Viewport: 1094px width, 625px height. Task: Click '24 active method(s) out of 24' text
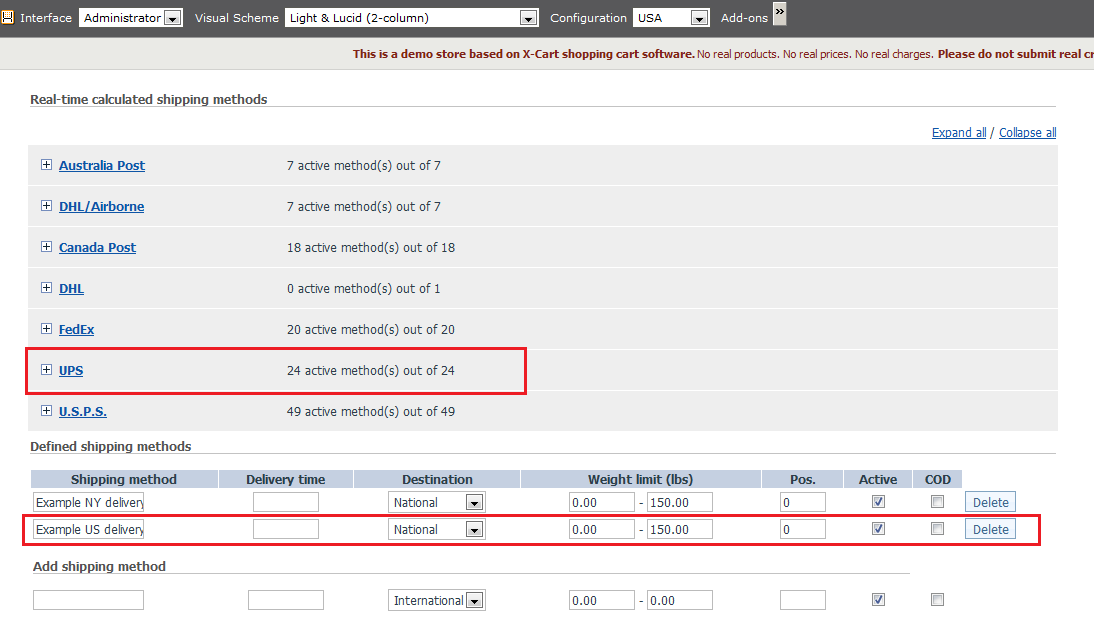370,370
